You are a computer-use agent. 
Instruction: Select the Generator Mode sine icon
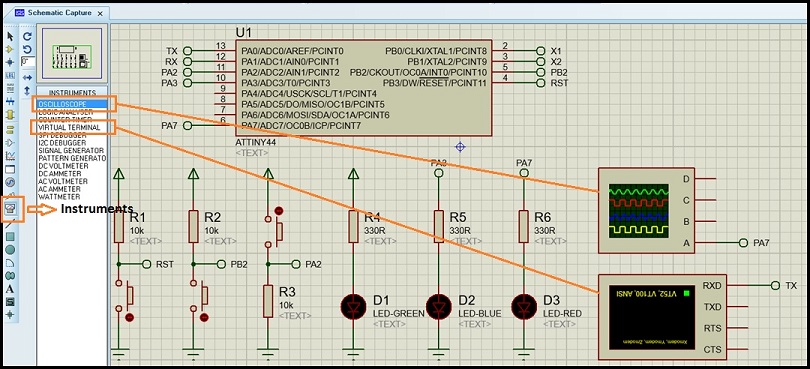click(x=10, y=182)
